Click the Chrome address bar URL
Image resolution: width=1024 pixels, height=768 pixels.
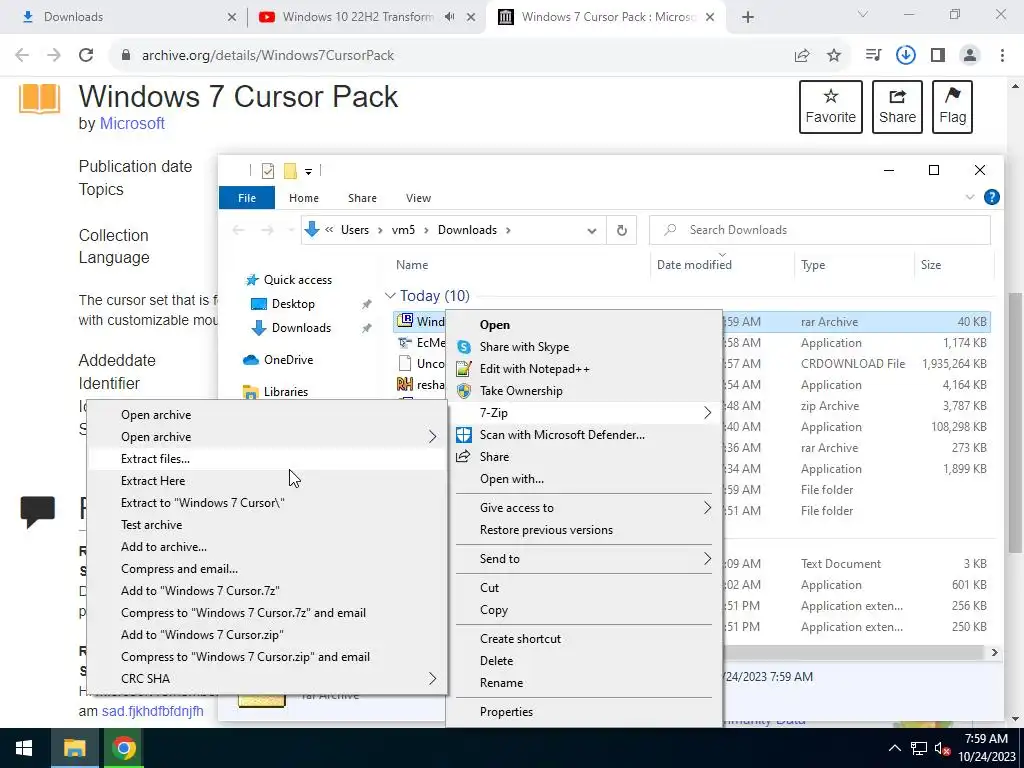(x=268, y=56)
